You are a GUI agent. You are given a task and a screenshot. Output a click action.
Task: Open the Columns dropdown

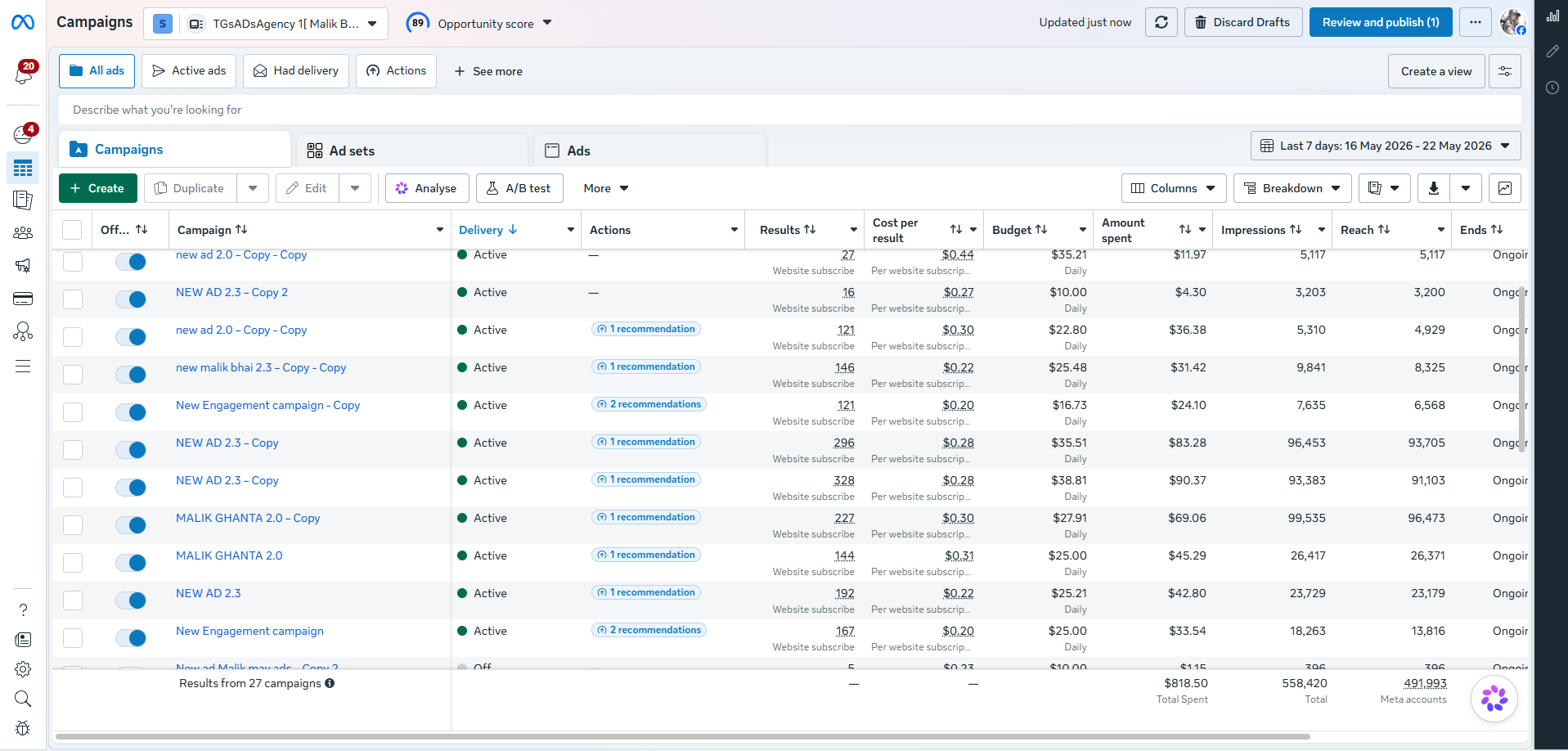click(x=1174, y=188)
